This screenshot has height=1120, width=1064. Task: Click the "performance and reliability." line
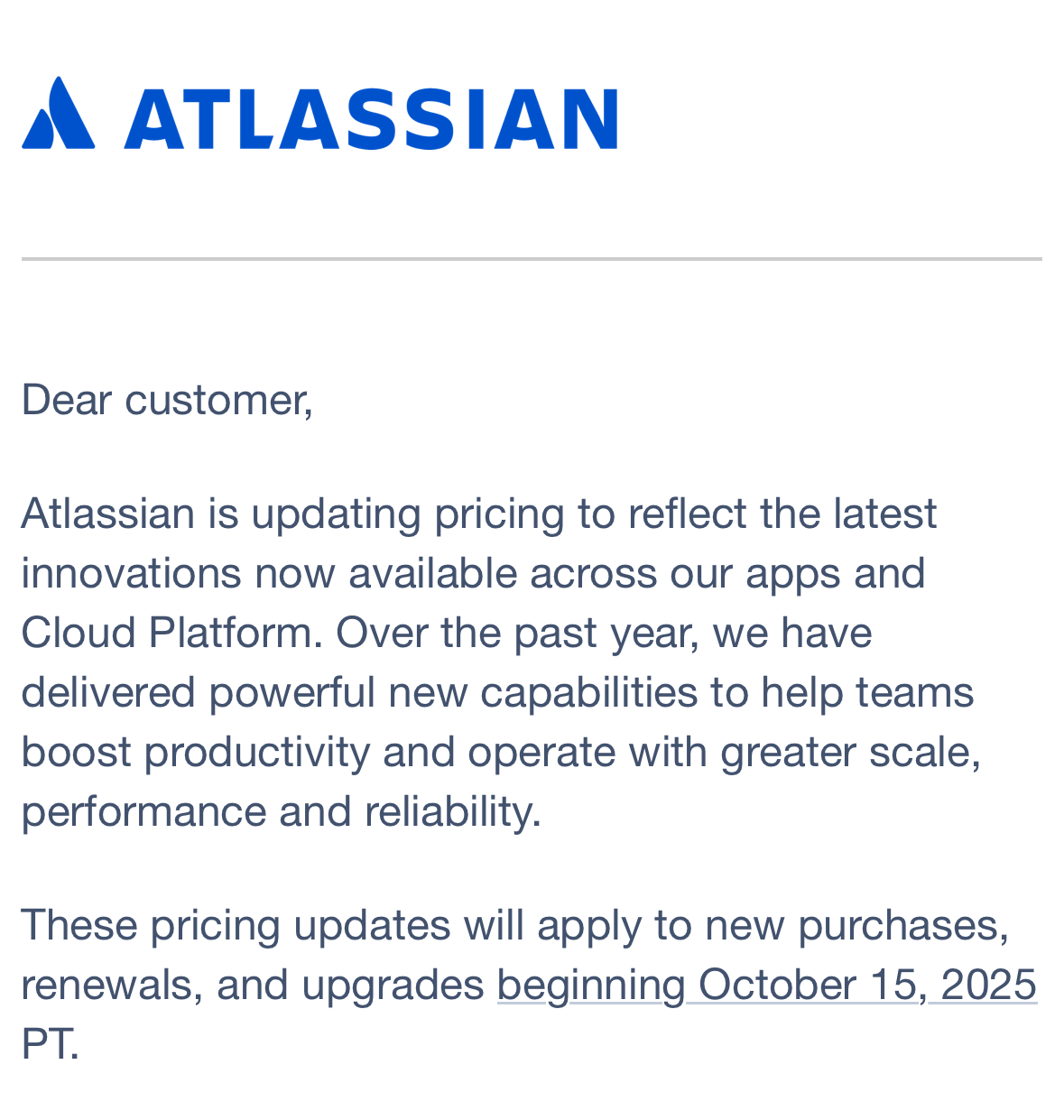point(281,811)
